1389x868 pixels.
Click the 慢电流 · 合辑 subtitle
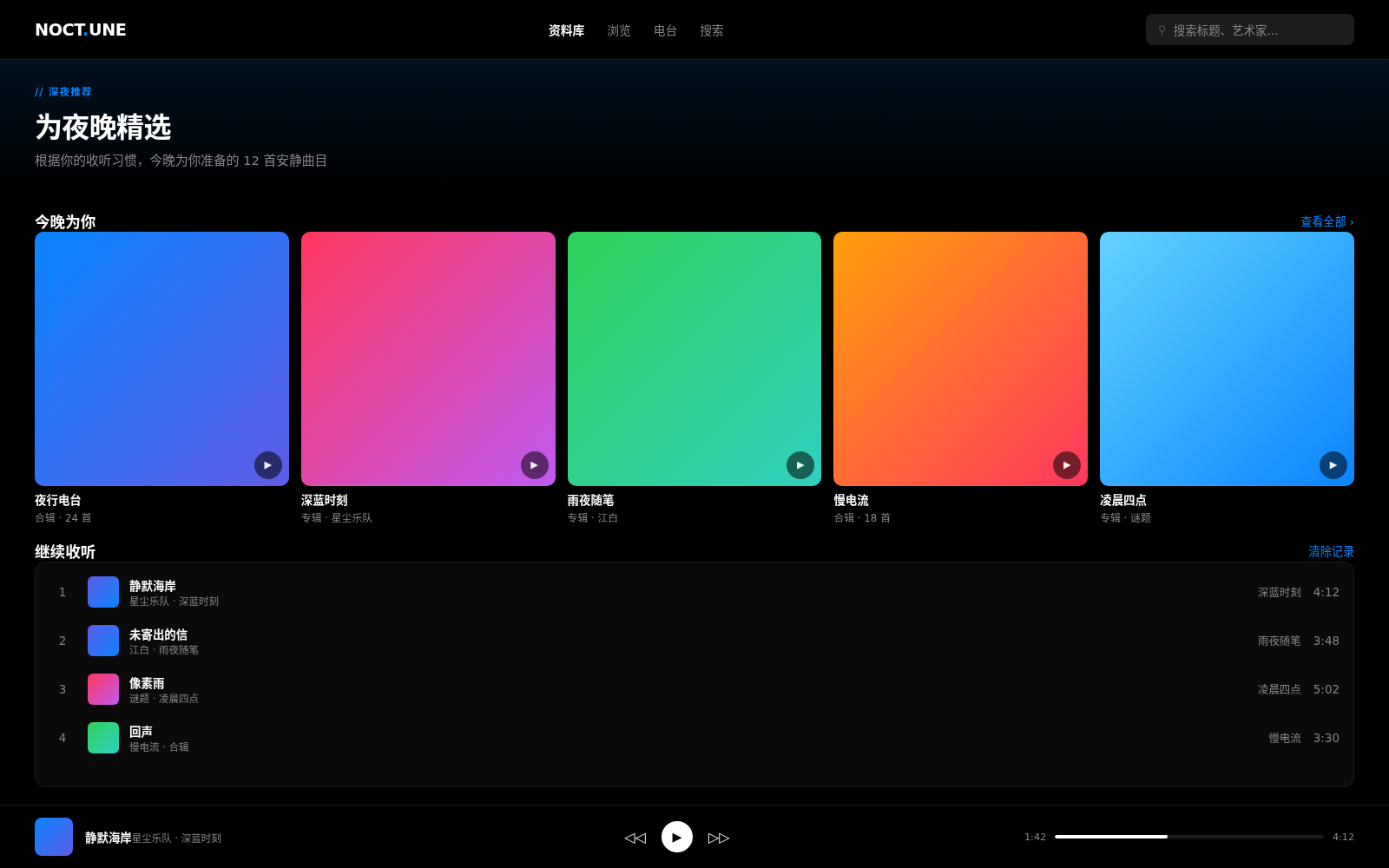click(x=159, y=747)
